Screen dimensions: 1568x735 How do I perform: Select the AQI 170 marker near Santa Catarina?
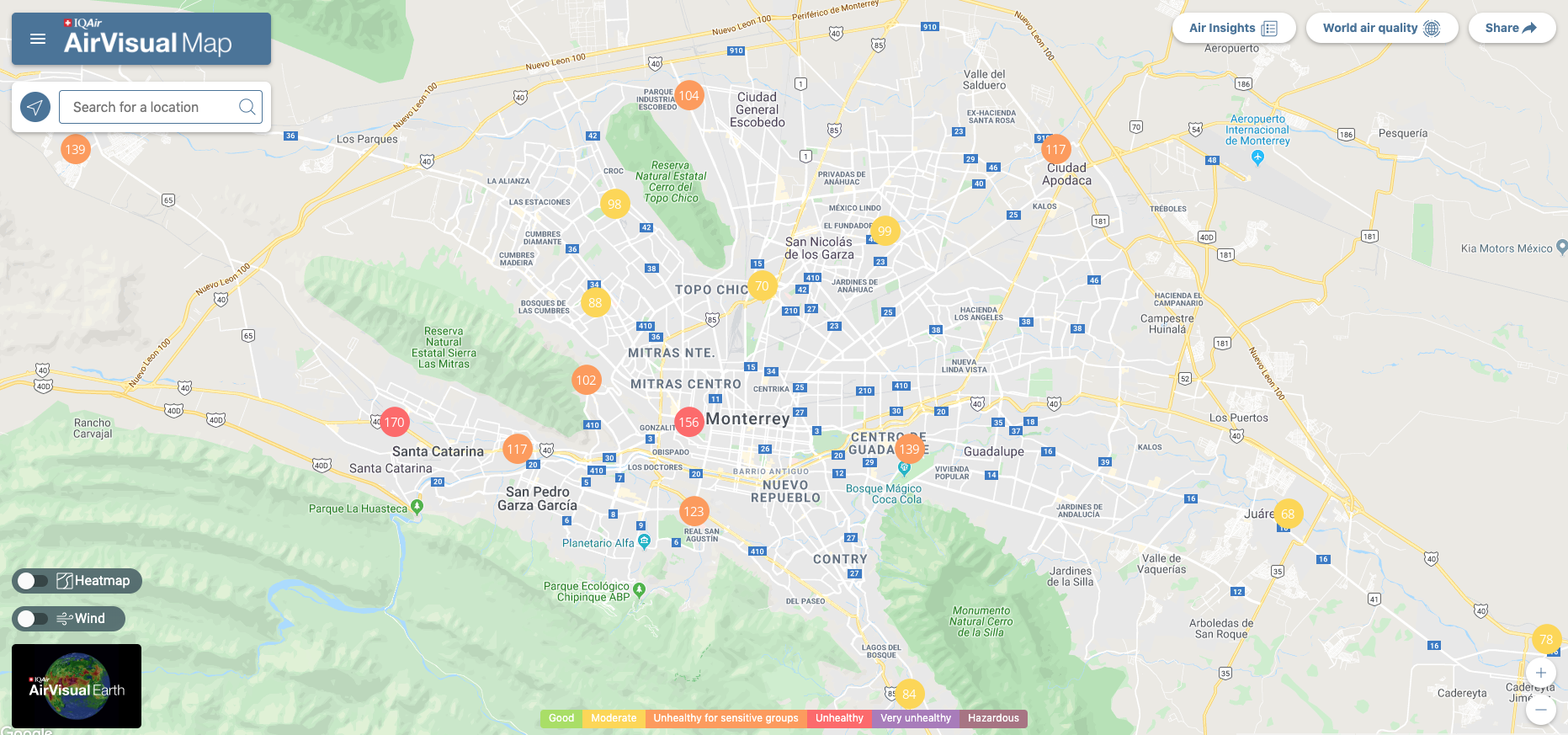click(395, 423)
